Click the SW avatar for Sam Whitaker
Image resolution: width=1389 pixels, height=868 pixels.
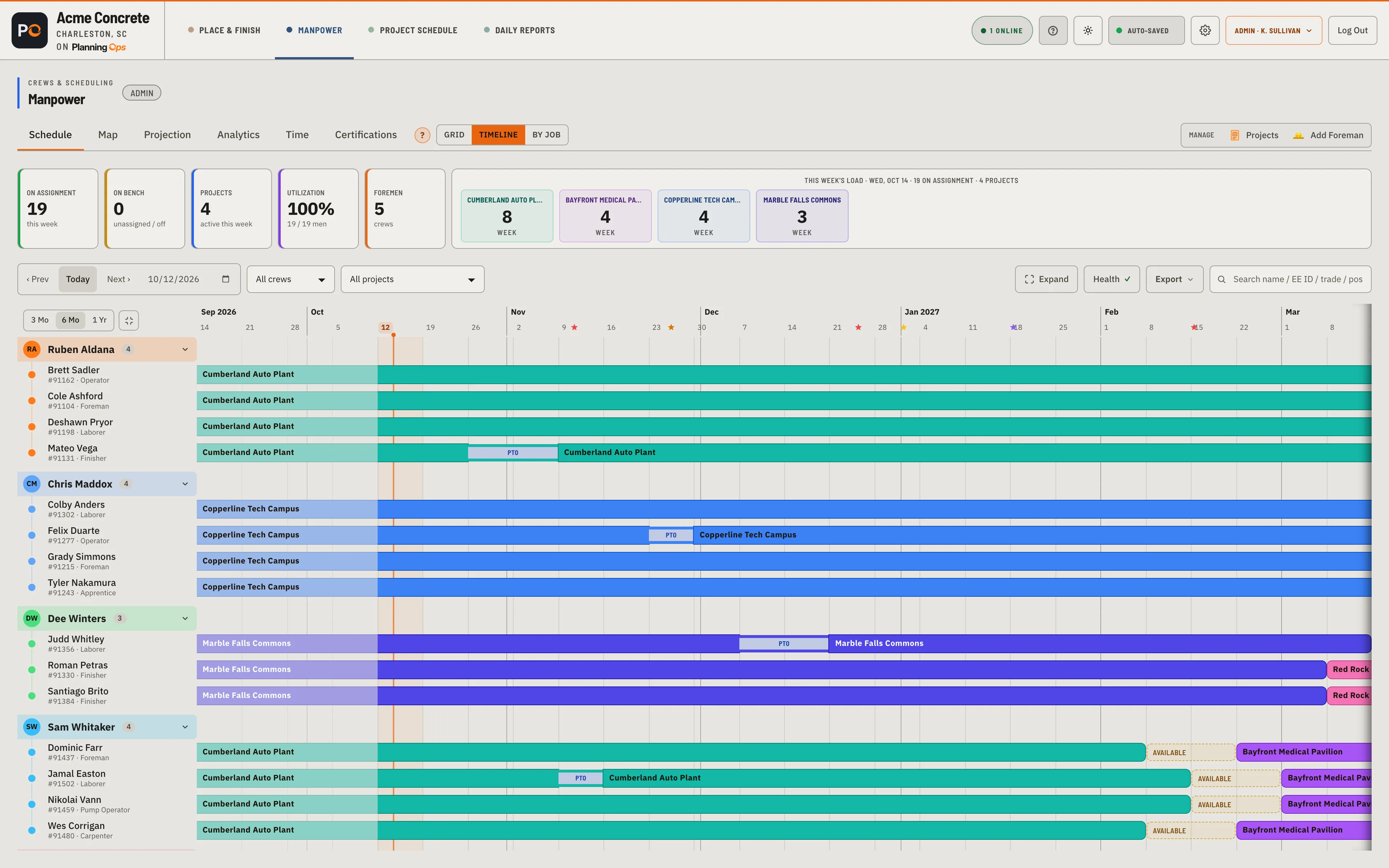pos(31,727)
